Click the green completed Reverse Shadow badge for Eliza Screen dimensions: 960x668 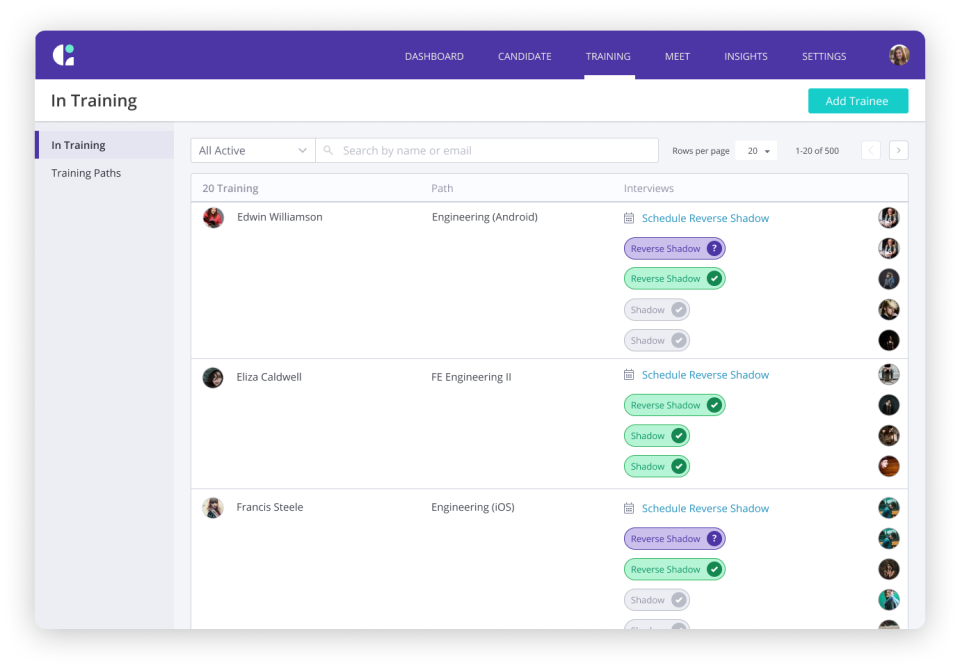(675, 405)
